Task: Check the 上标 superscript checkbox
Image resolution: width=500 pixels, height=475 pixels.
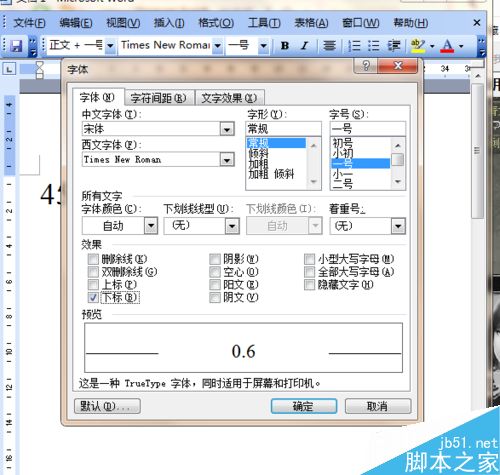Action: click(x=93, y=285)
